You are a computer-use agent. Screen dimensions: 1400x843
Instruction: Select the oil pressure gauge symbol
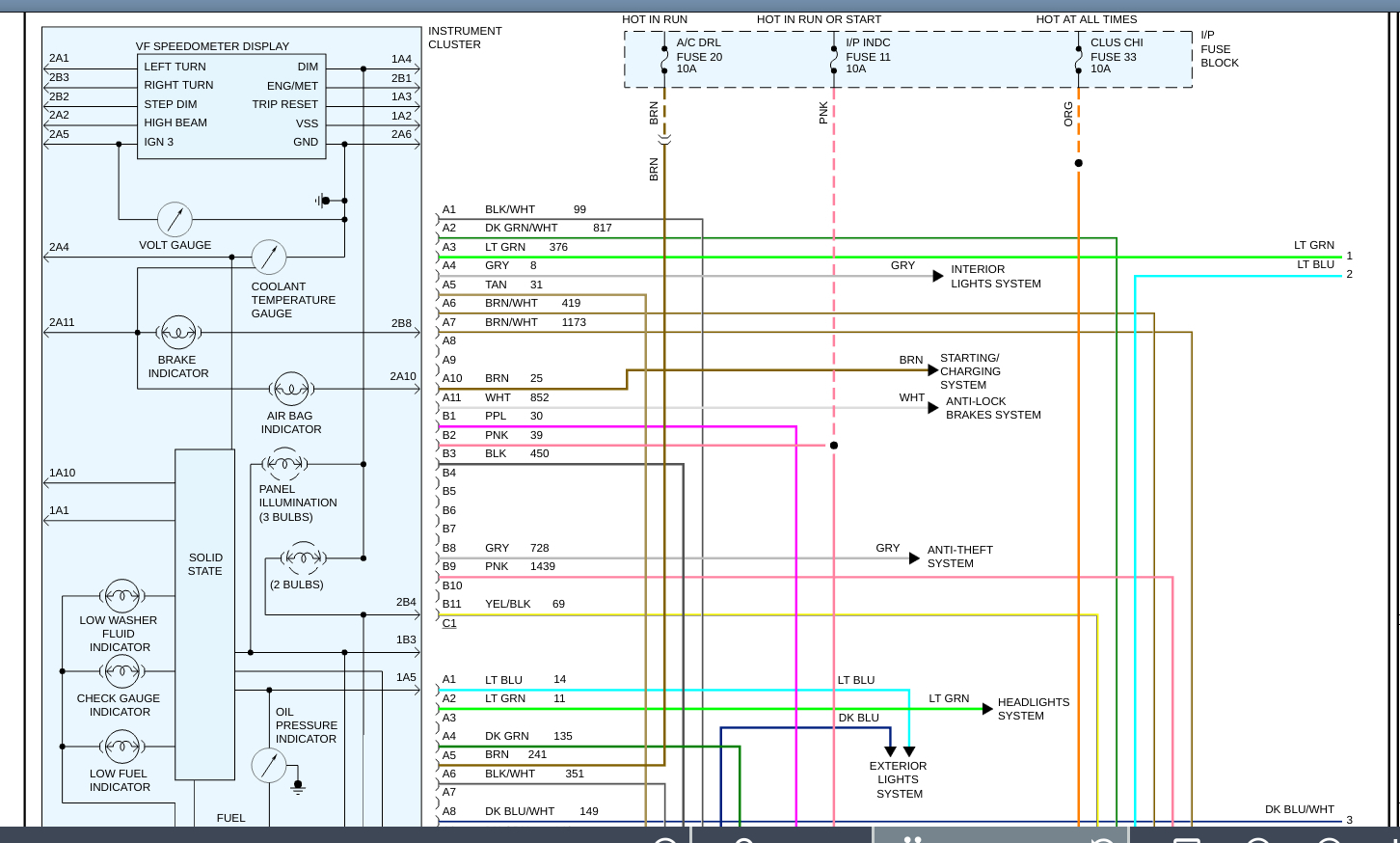pos(269,765)
